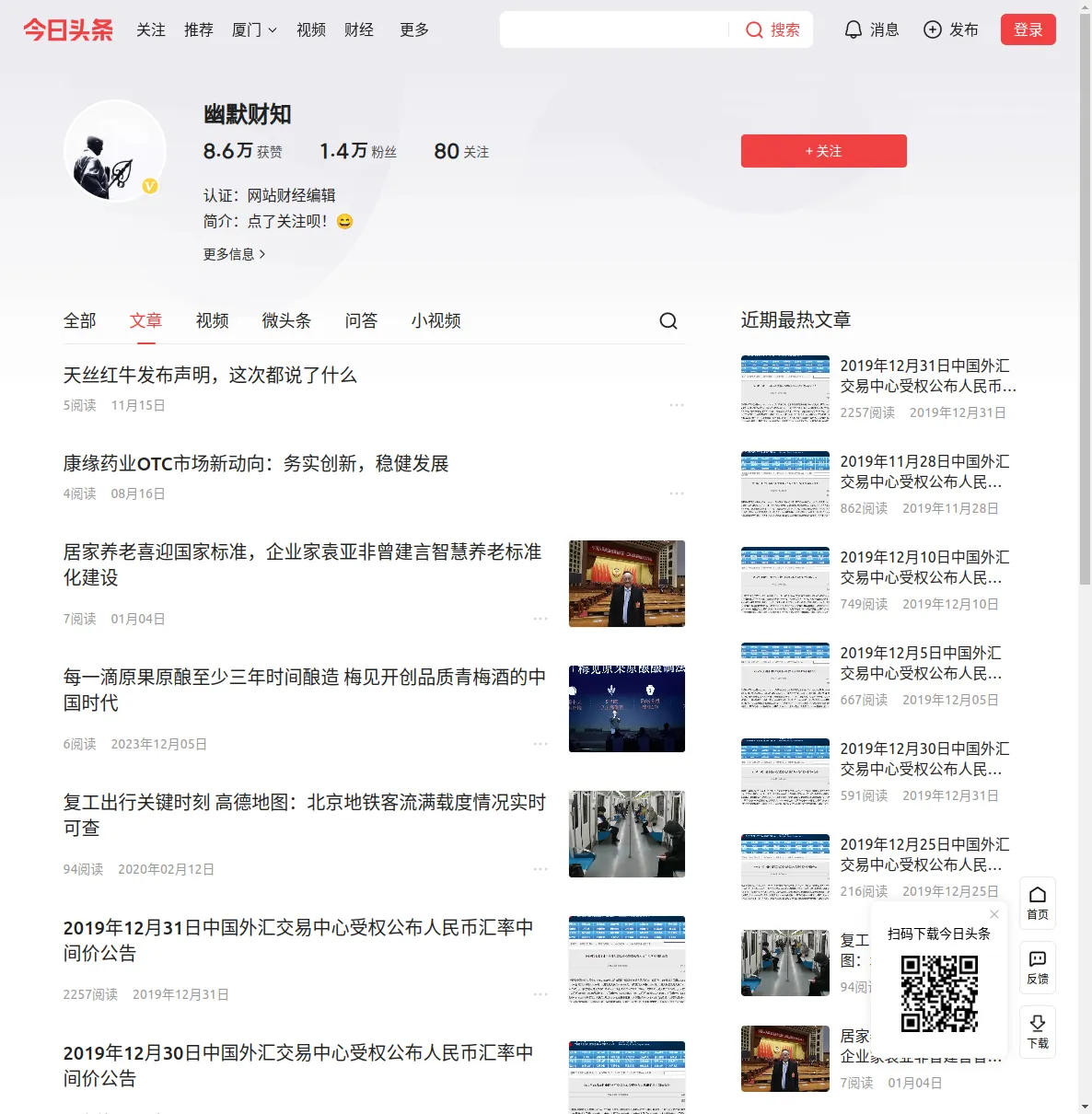This screenshot has height=1114, width=1092.
Task: Open more options for 居家养老 article
Action: [x=540, y=619]
